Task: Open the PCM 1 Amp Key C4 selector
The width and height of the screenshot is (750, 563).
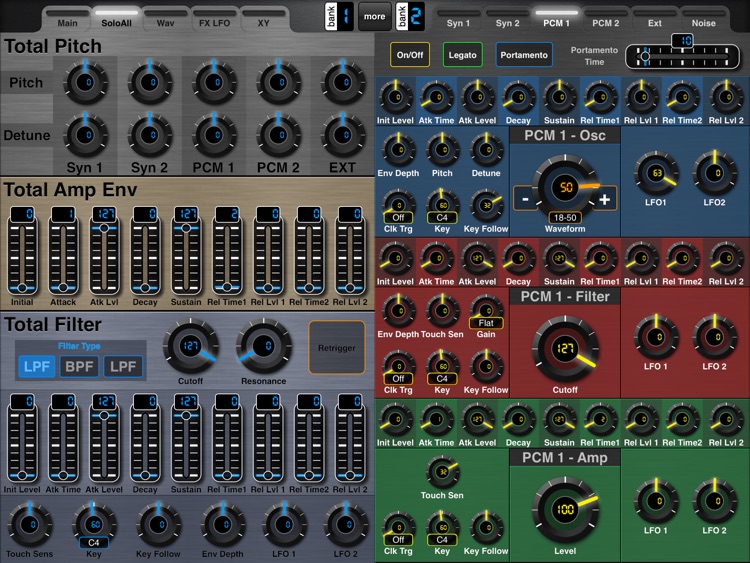Action: point(442,540)
